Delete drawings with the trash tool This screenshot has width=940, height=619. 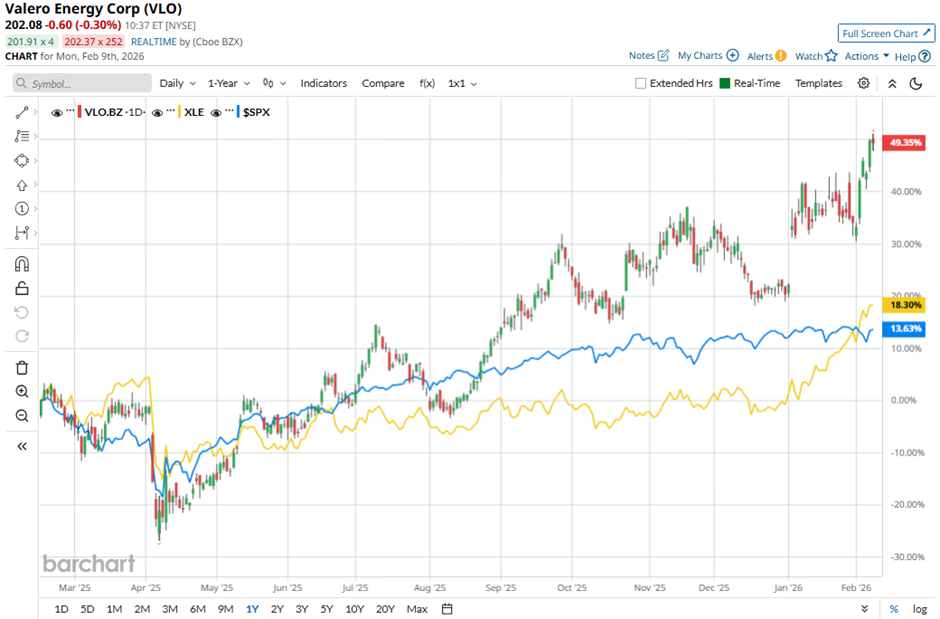point(20,367)
